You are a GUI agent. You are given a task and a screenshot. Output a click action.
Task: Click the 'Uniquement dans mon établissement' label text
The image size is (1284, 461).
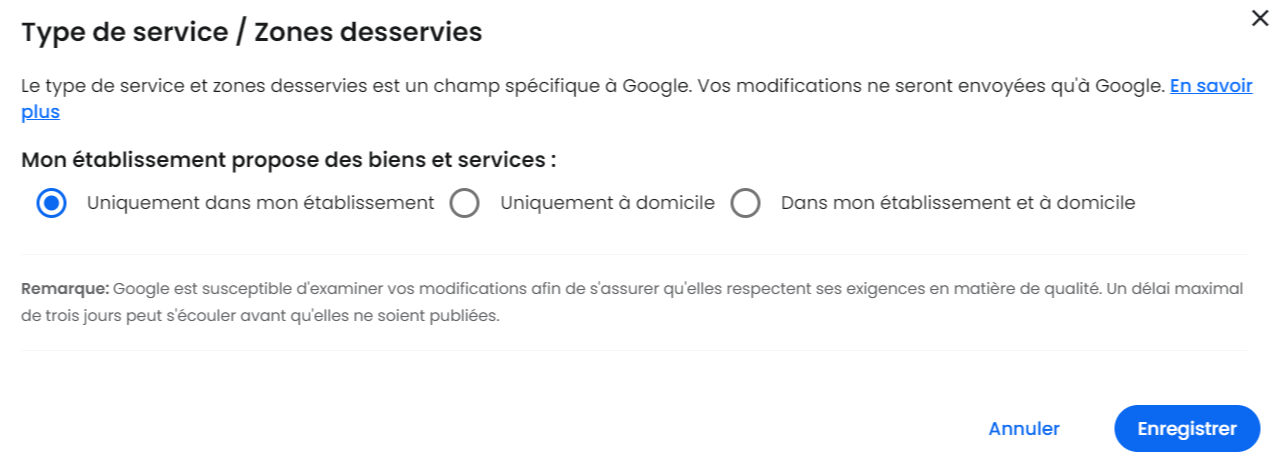point(260,203)
